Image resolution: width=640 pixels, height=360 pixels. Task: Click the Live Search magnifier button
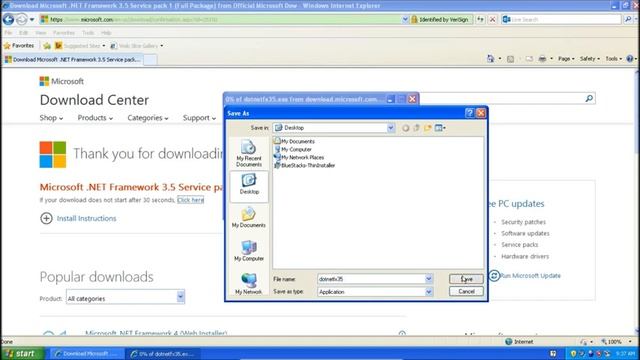(x=628, y=19)
